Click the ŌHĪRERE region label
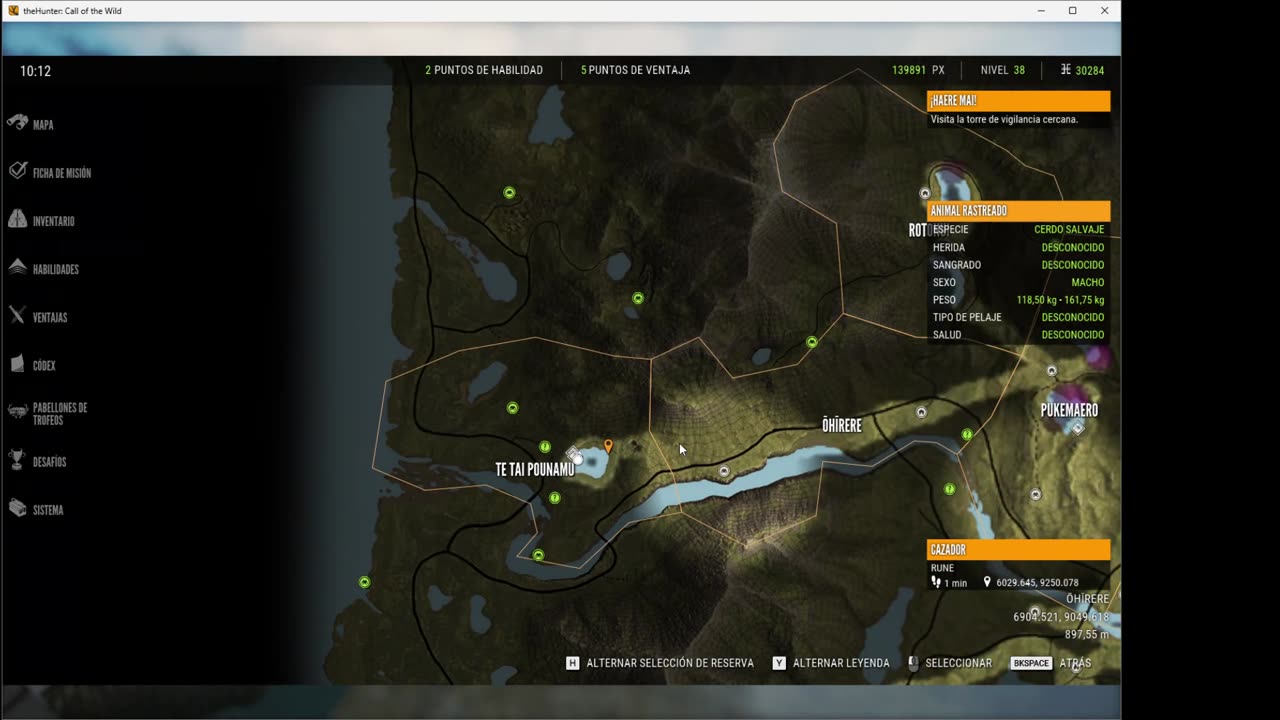This screenshot has width=1280, height=720. pos(841,425)
